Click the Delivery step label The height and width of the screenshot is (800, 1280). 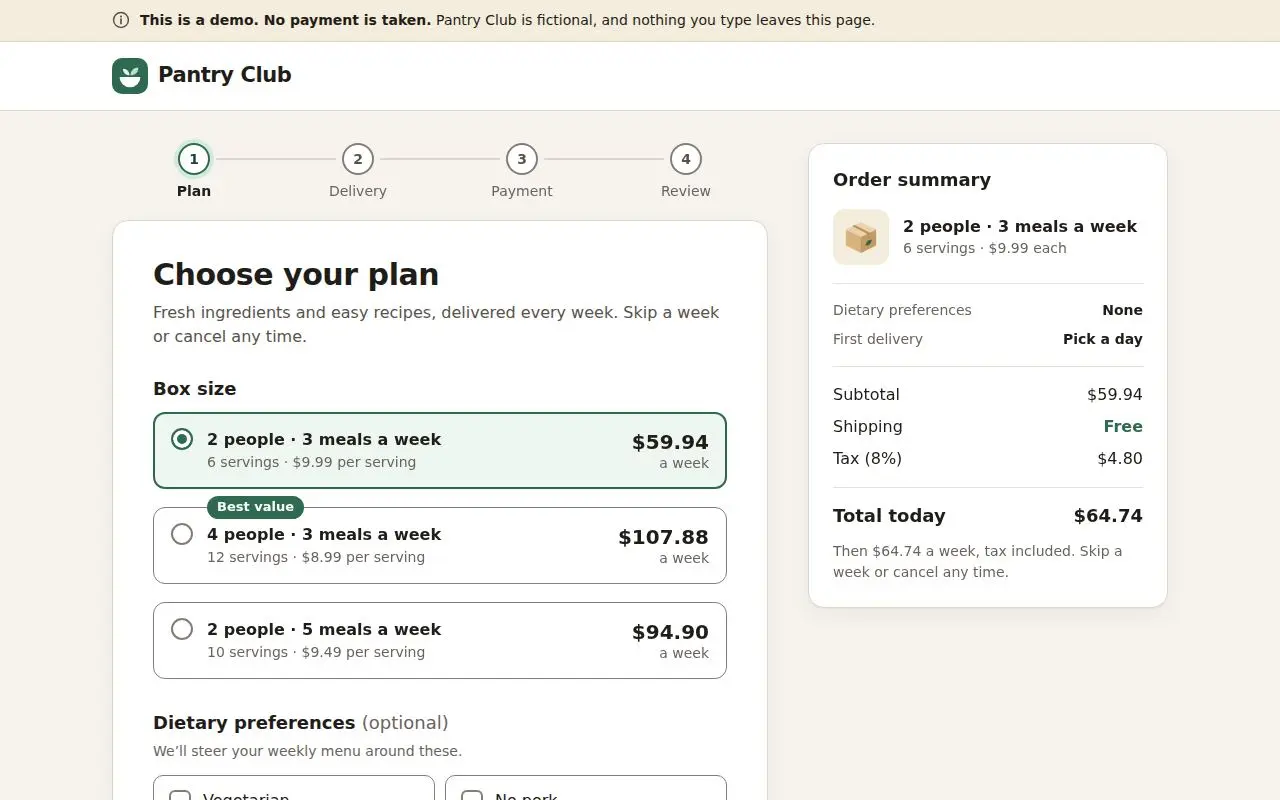[358, 191]
